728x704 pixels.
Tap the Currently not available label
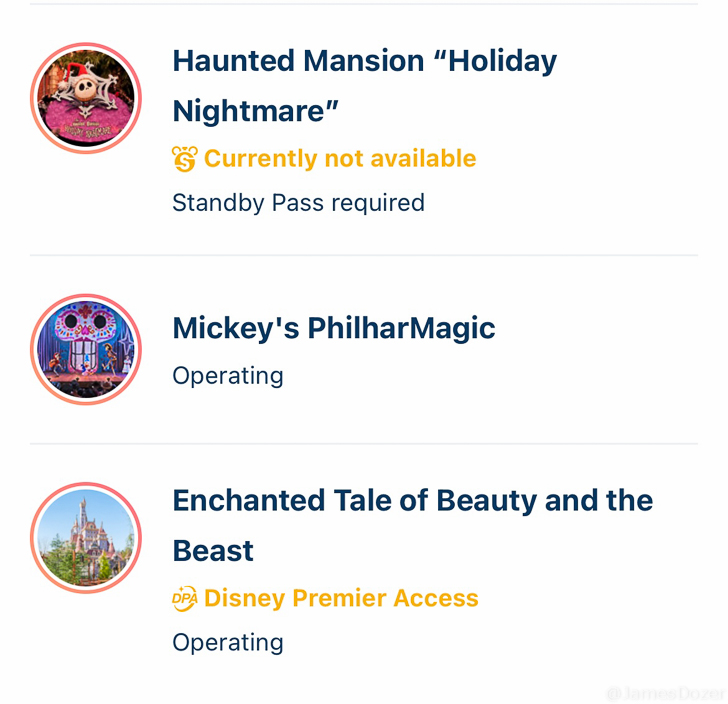340,159
